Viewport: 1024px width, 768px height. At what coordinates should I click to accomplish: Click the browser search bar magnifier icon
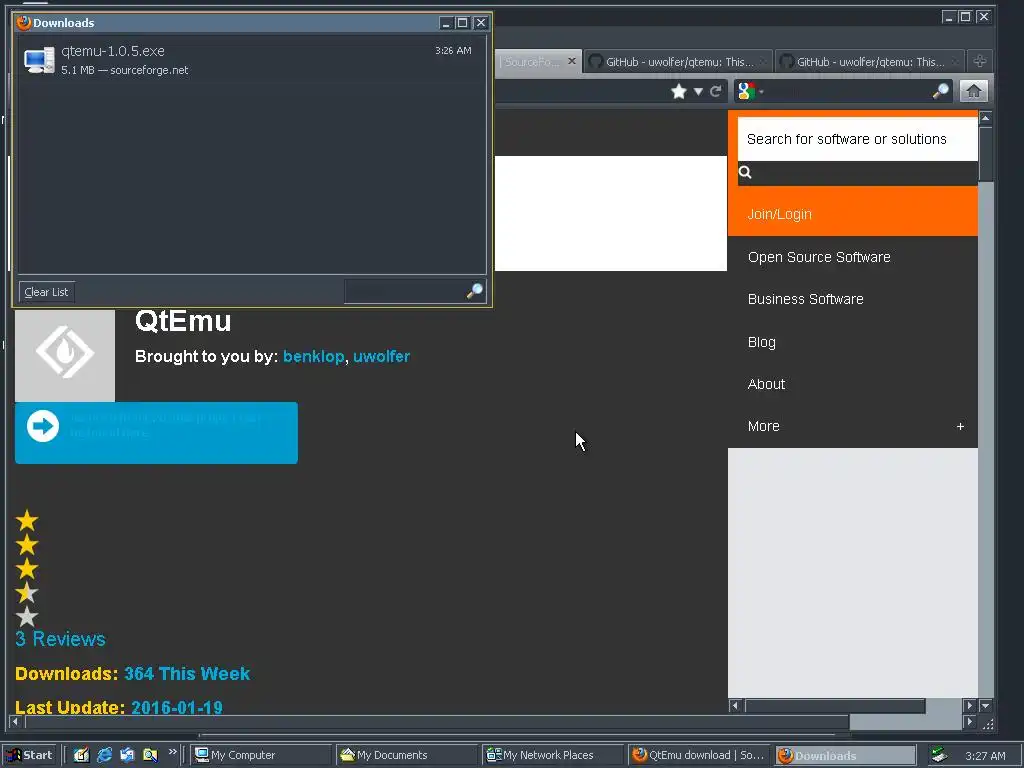click(x=940, y=91)
